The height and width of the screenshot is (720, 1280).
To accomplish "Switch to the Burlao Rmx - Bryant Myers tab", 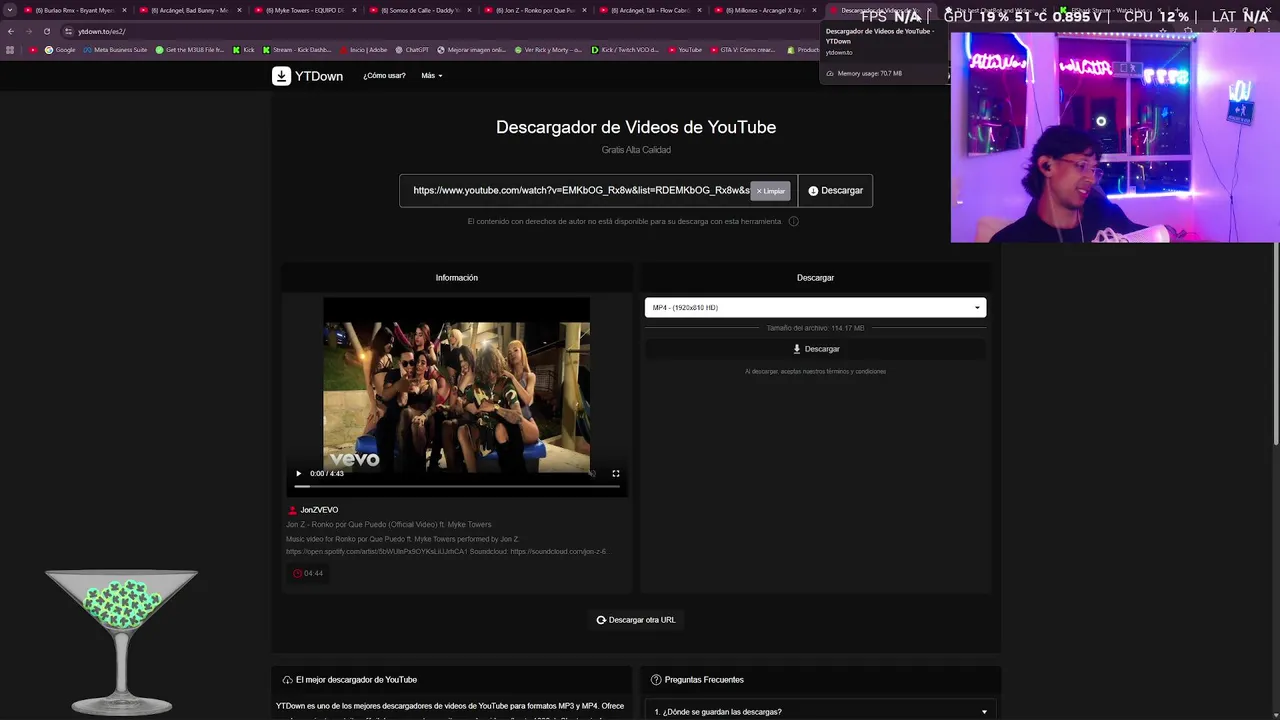I will [x=75, y=10].
